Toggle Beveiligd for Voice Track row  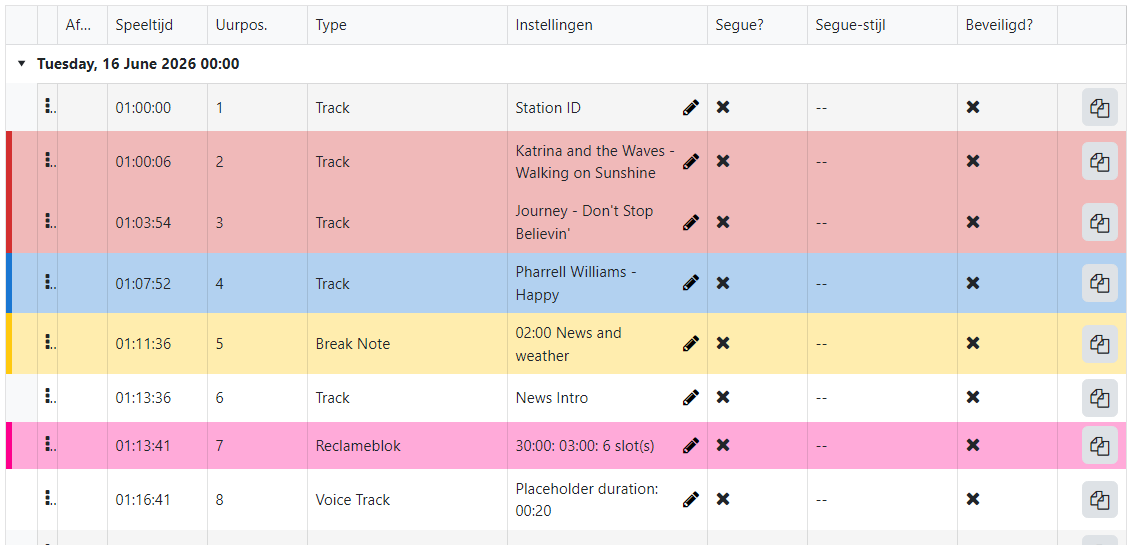coord(973,499)
